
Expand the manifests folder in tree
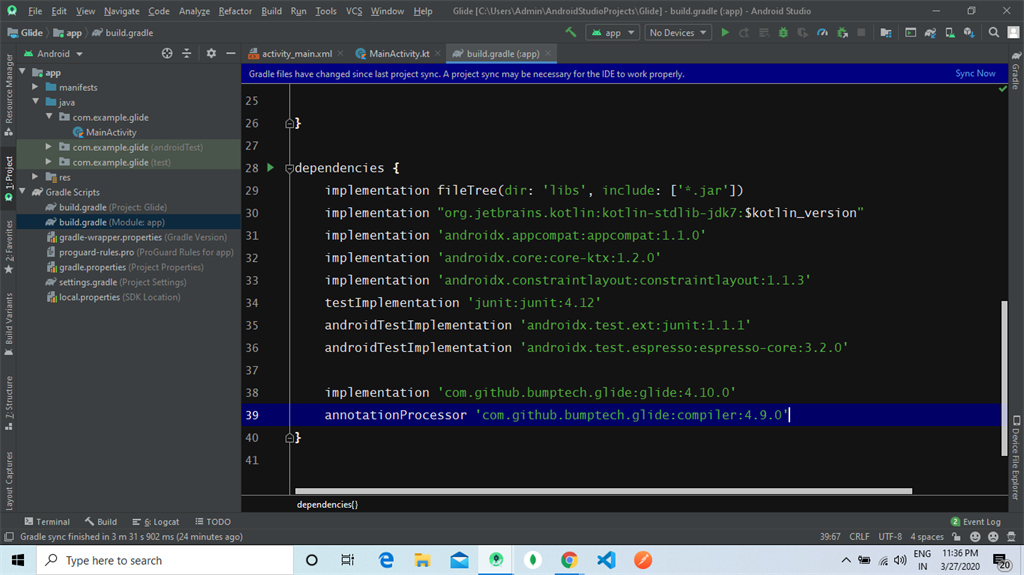coord(35,87)
